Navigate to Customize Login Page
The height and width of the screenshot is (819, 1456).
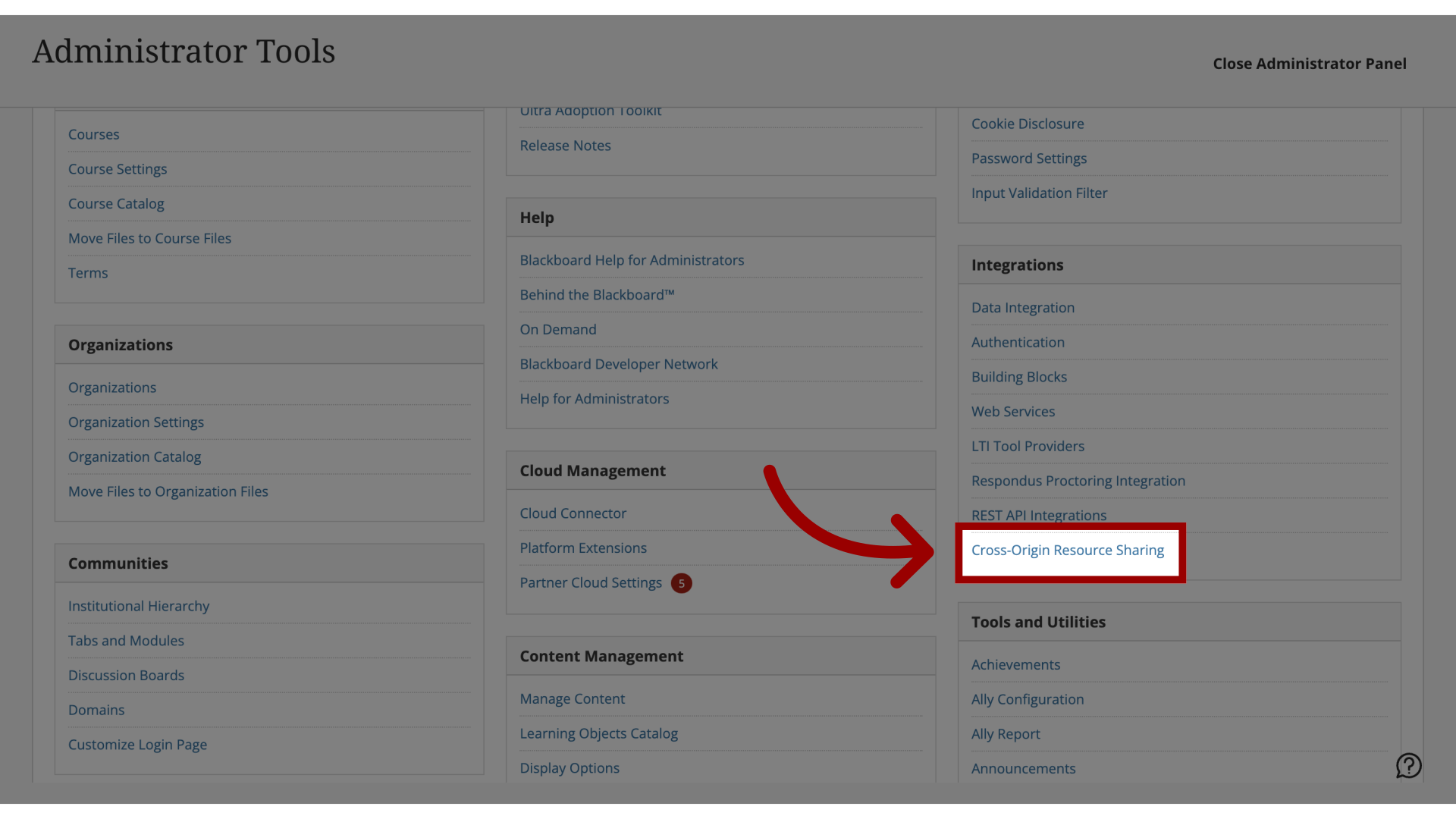pyautogui.click(x=137, y=745)
